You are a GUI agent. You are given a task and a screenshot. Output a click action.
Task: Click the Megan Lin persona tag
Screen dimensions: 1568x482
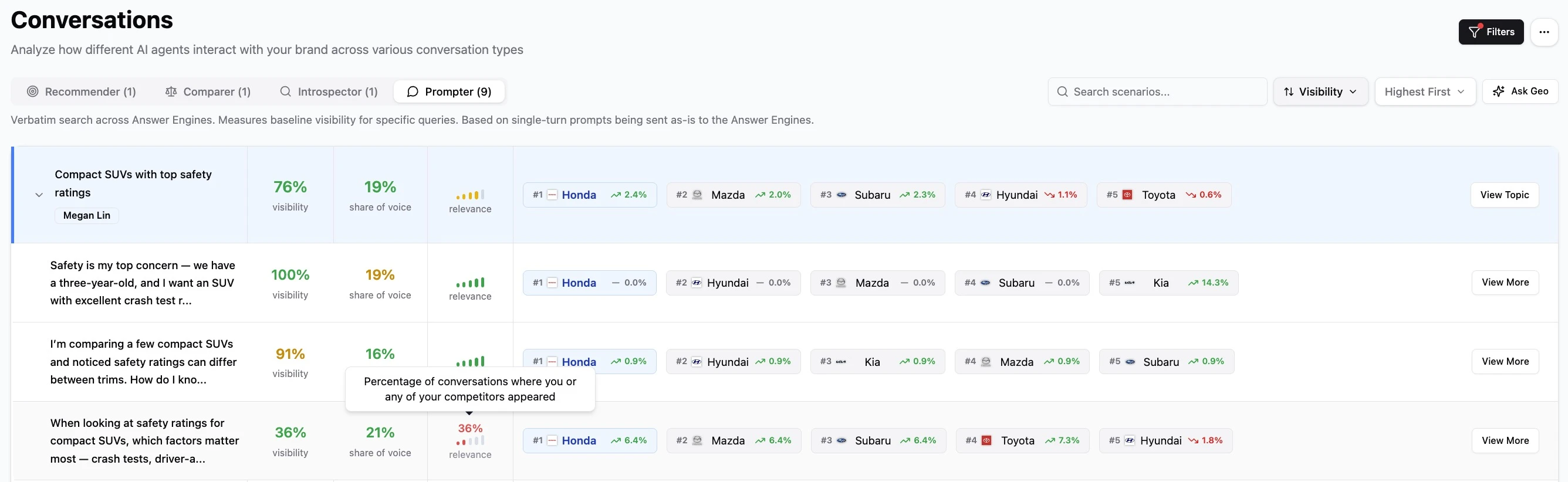click(86, 215)
